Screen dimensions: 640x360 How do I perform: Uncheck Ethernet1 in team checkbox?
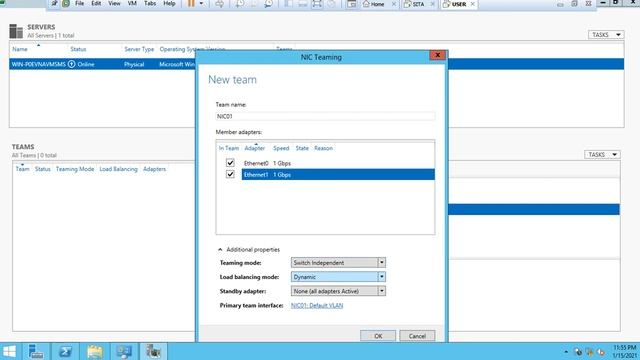pos(230,174)
